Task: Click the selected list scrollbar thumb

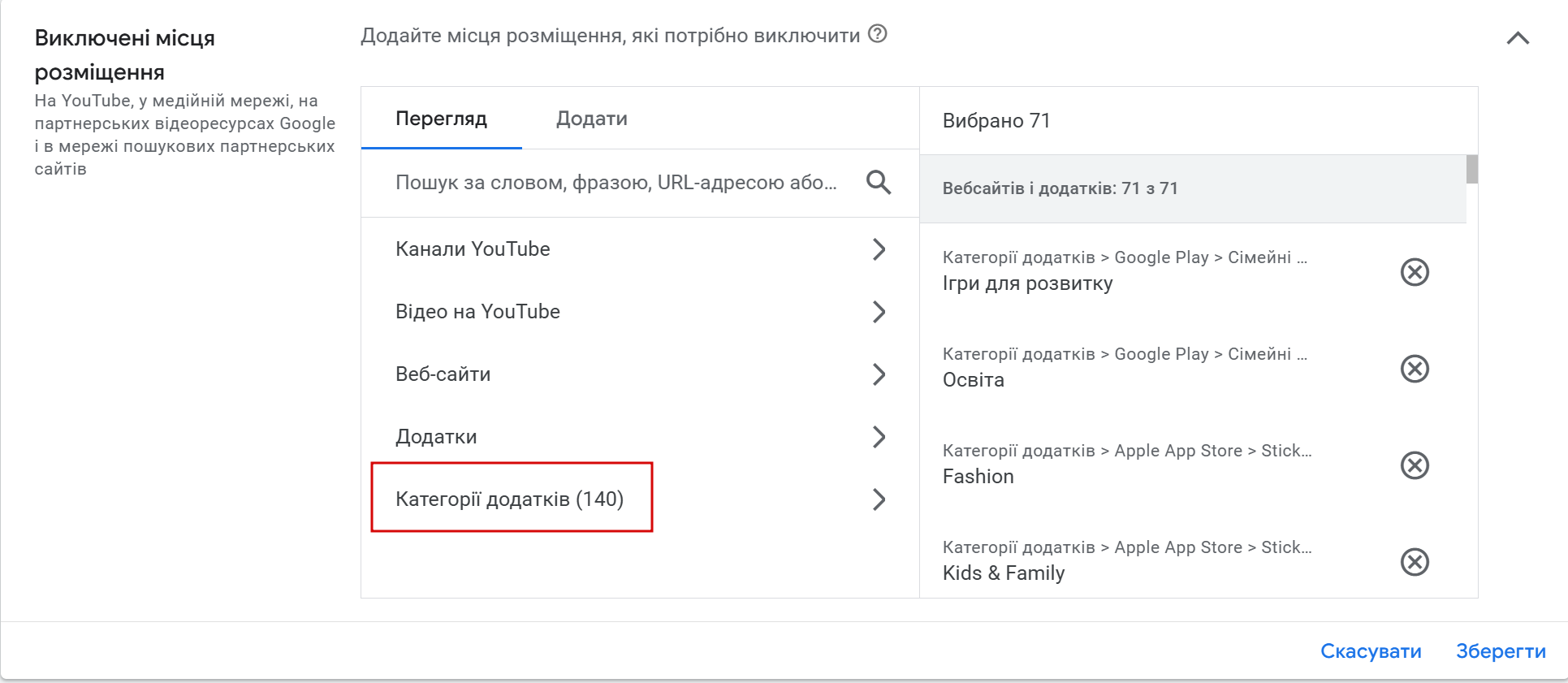Action: pyautogui.click(x=1471, y=169)
